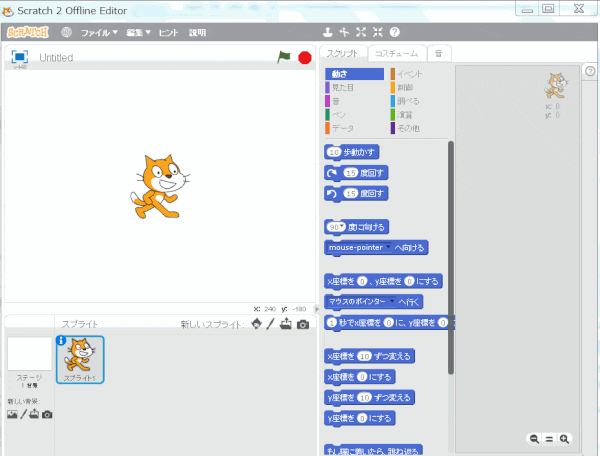Paint a new backdrop
Screen dimensions: 600x456
pyautogui.click(x=23, y=414)
